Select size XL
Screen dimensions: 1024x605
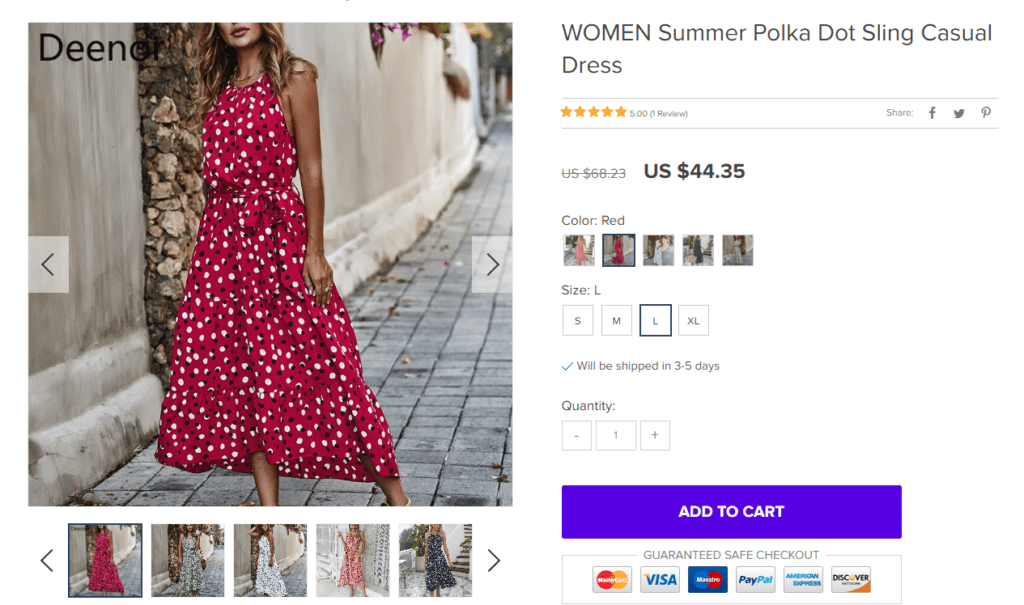pyautogui.click(x=693, y=320)
